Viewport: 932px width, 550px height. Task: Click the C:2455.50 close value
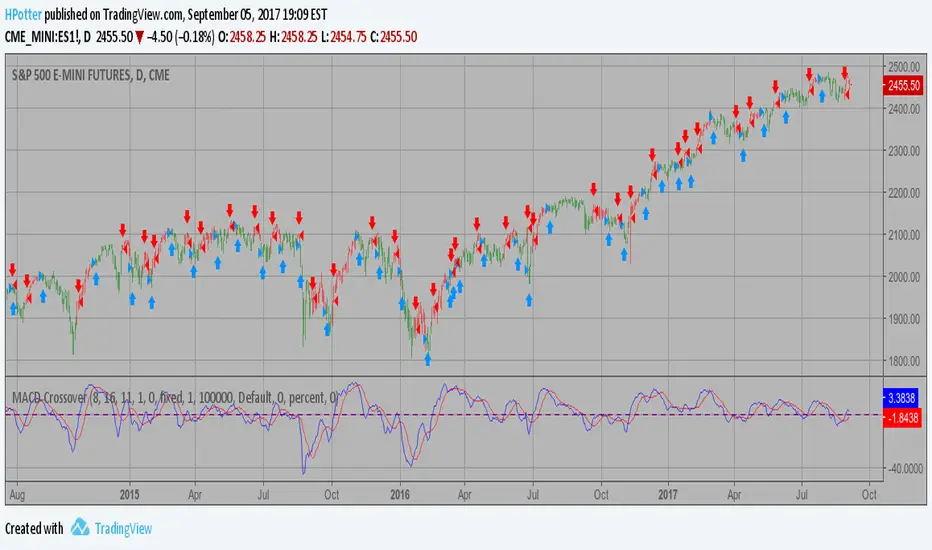(393, 37)
